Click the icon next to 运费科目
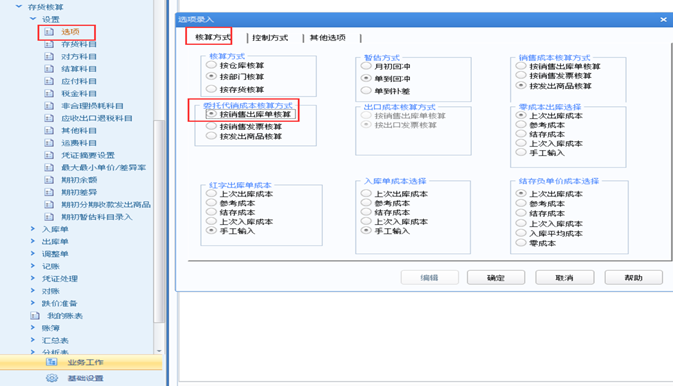Viewport: 673px width, 386px height. point(49,143)
